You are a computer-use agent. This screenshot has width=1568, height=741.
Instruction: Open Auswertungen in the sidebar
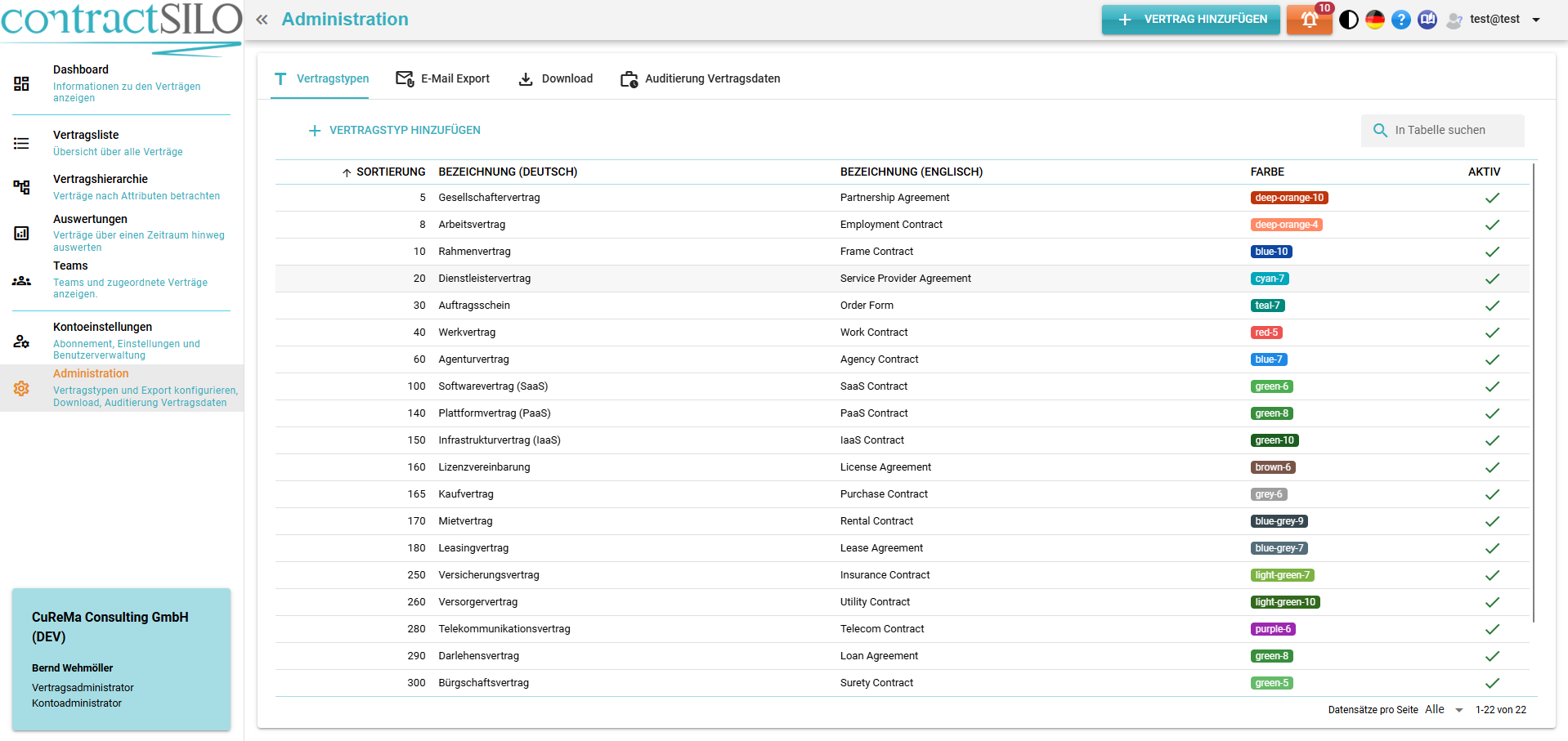click(122, 233)
